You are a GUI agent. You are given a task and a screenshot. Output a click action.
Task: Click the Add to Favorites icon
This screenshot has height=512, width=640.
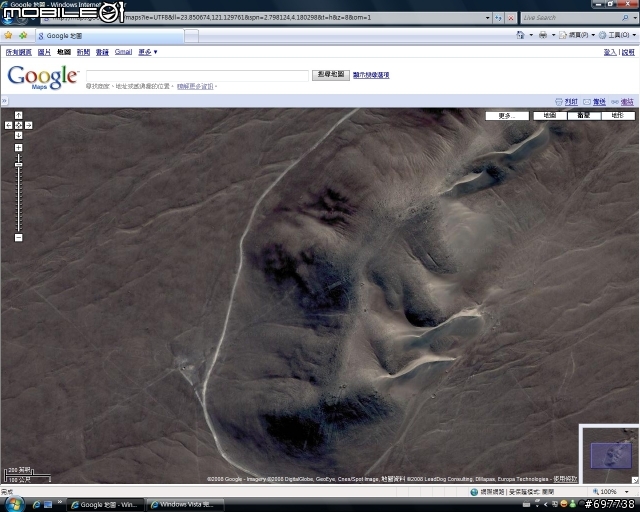coord(23,35)
